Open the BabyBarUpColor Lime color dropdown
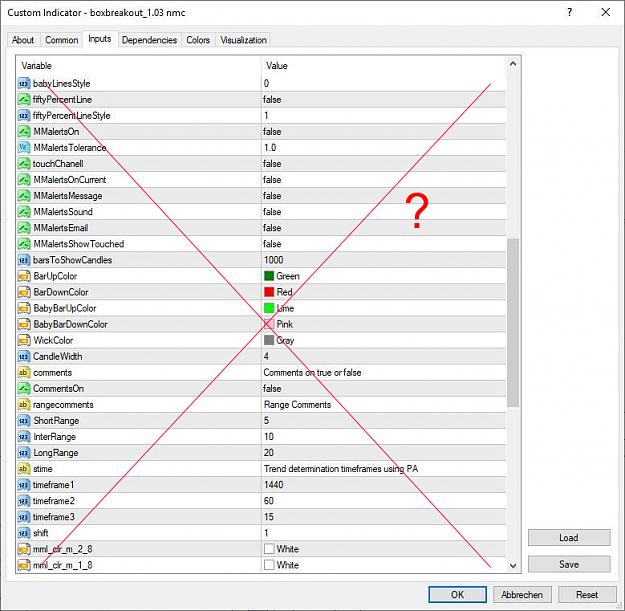The width and height of the screenshot is (625, 611). (384, 308)
